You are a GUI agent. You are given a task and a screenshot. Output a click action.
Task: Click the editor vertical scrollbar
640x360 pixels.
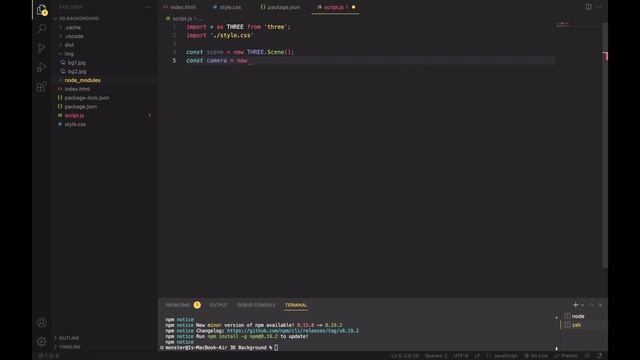pyautogui.click(x=605, y=145)
